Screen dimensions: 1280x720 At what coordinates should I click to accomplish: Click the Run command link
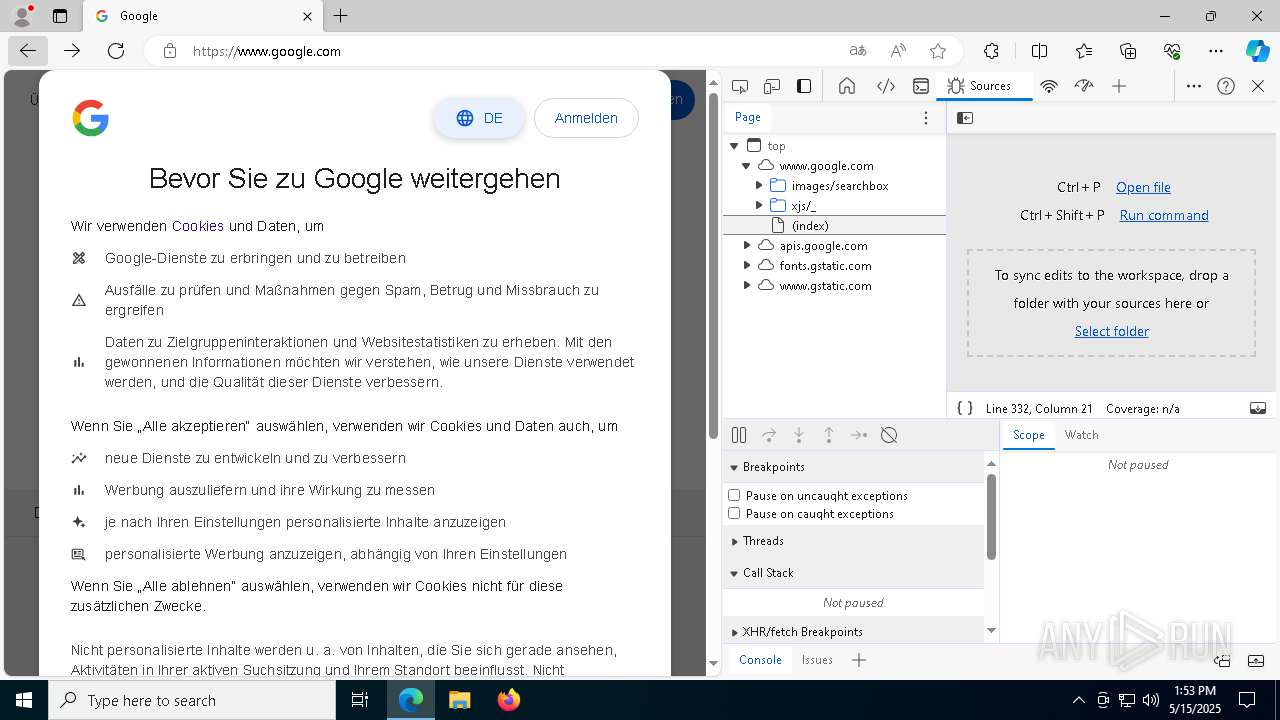[1164, 215]
